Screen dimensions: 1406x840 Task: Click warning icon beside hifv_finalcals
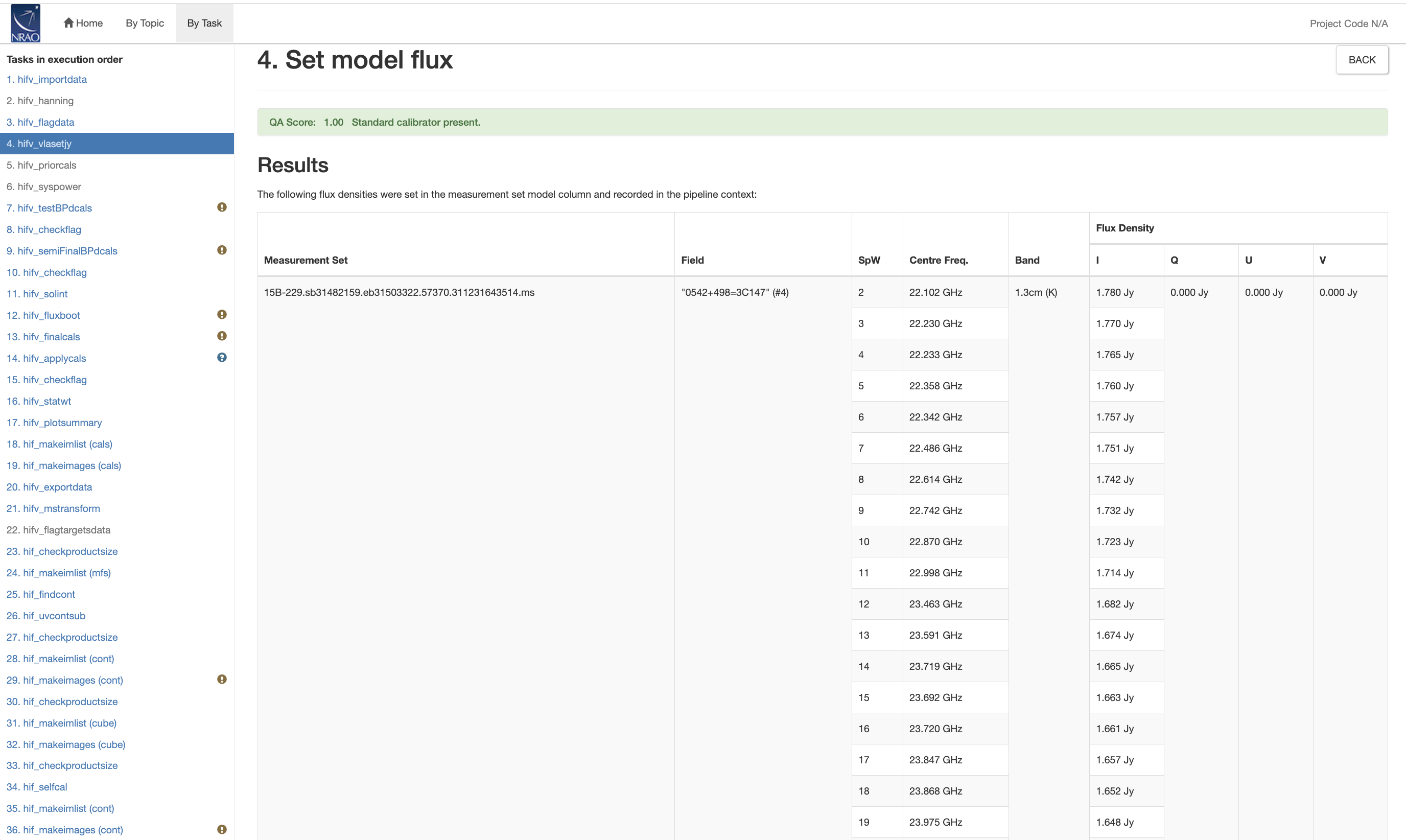coord(222,336)
